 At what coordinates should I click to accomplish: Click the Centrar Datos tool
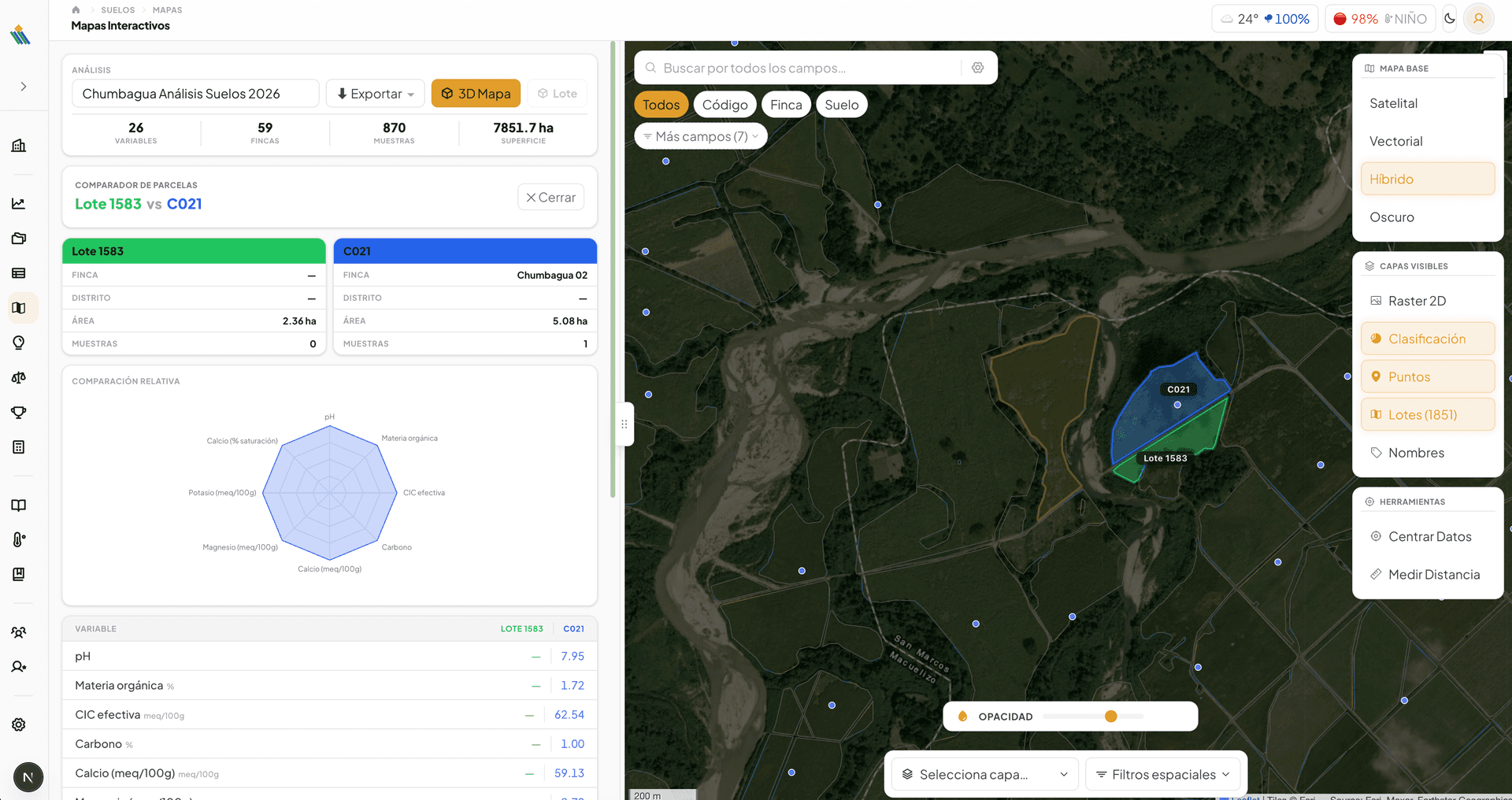(1428, 536)
